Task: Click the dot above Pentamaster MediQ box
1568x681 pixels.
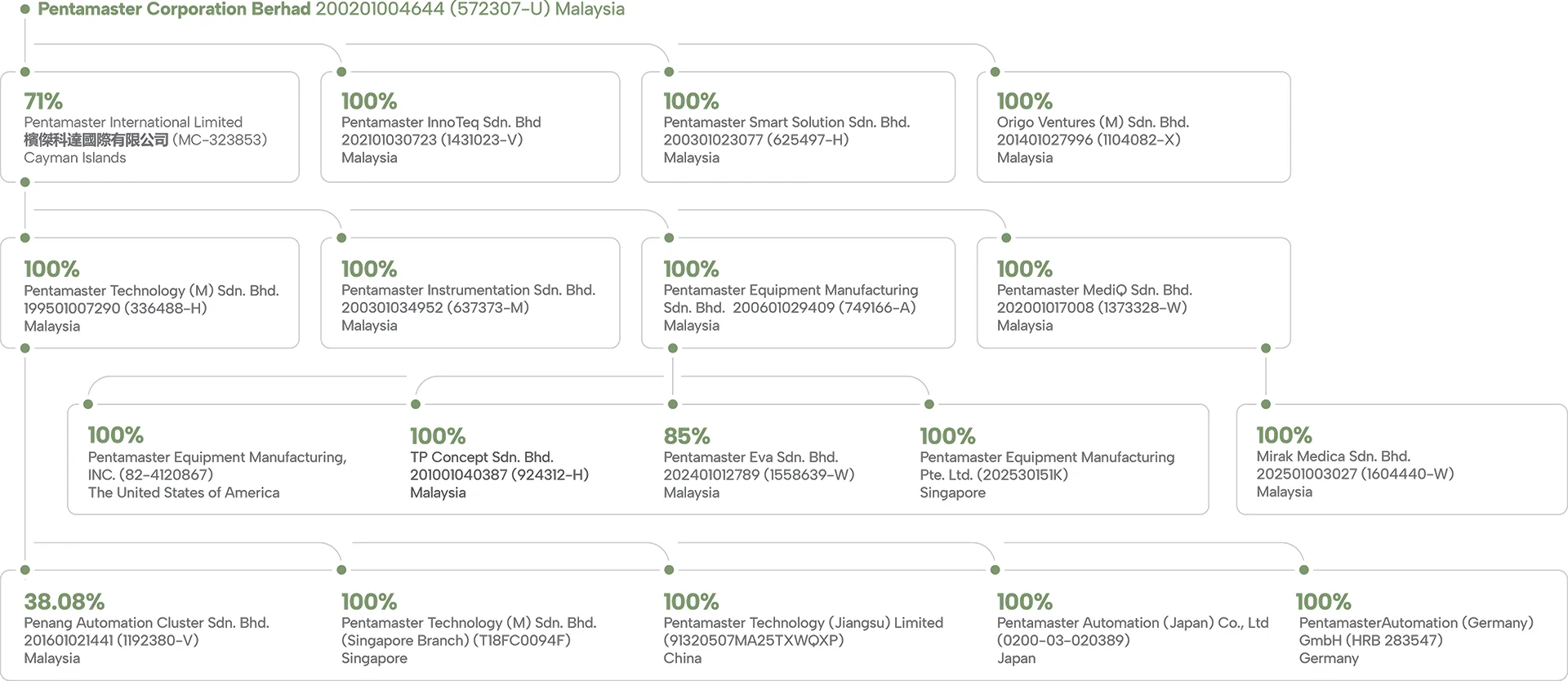Action: [x=1006, y=238]
